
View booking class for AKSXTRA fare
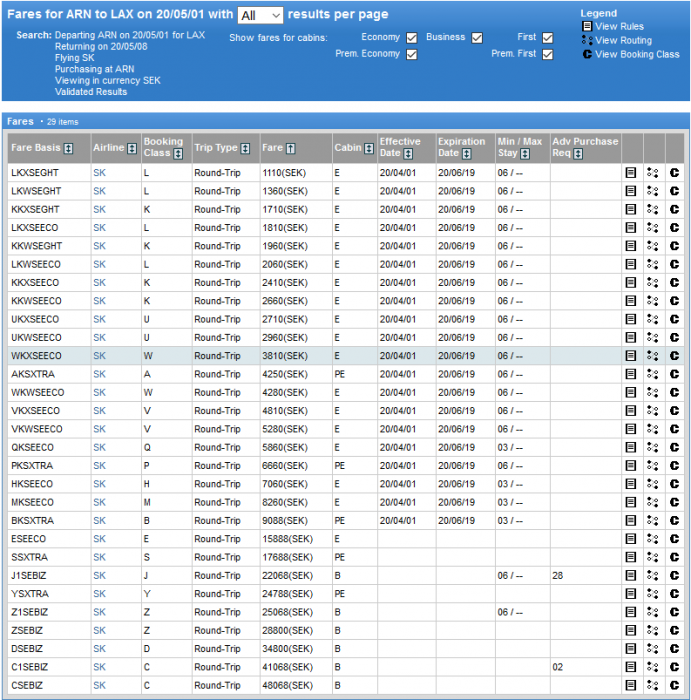pos(674,374)
